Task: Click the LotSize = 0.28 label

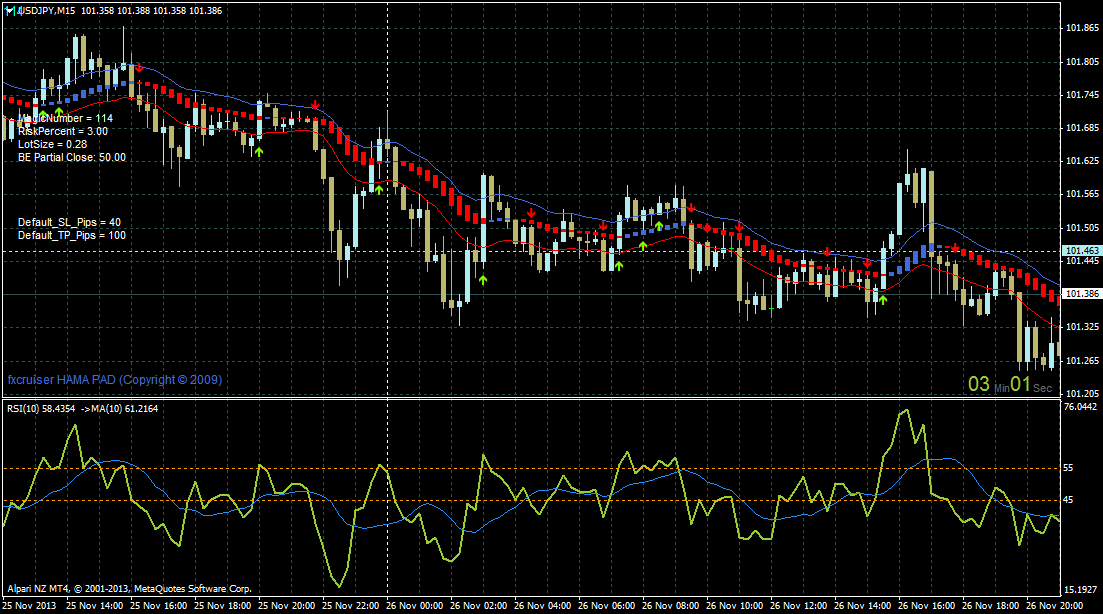Action: coord(52,144)
